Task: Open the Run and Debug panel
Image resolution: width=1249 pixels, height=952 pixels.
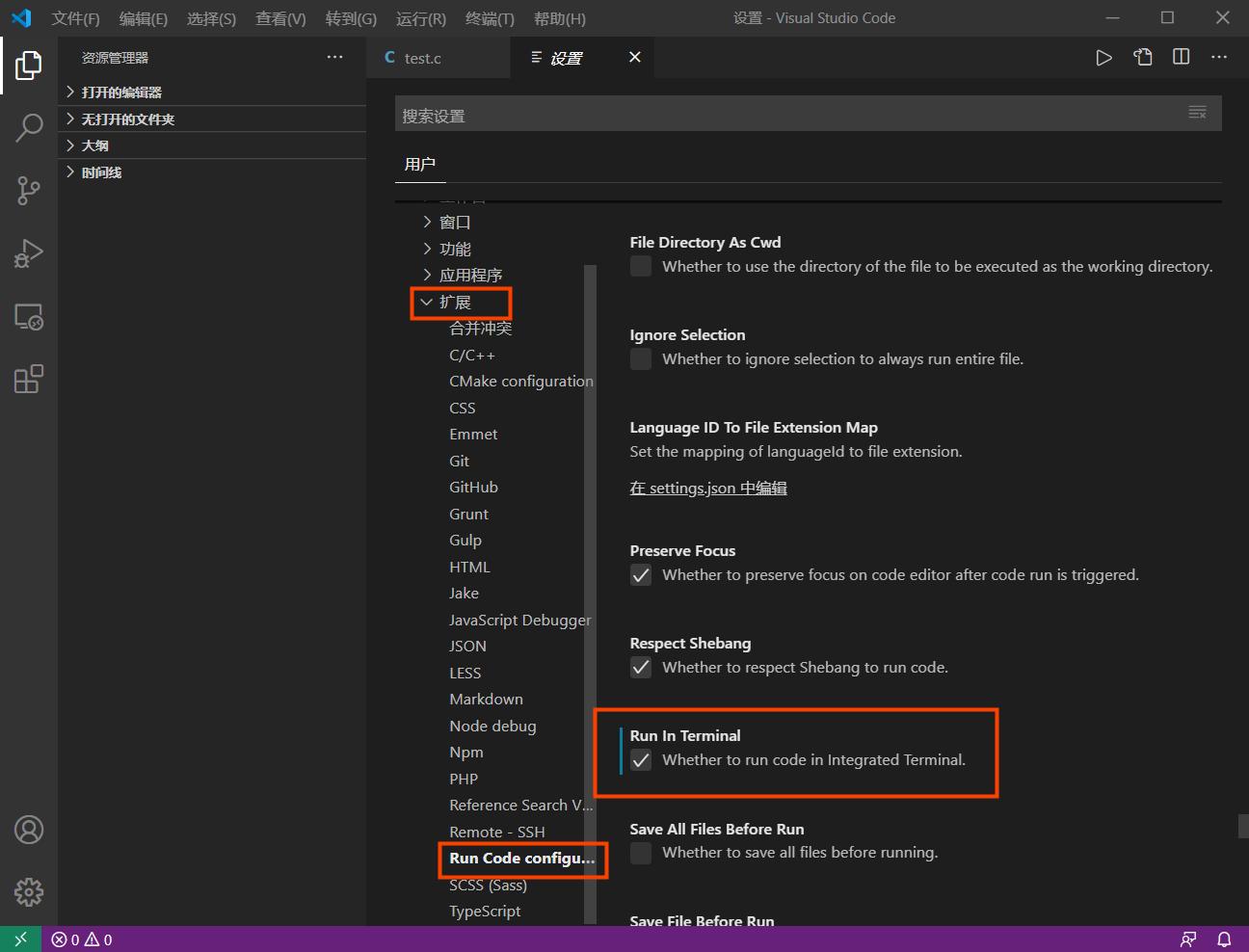Action: tap(28, 253)
